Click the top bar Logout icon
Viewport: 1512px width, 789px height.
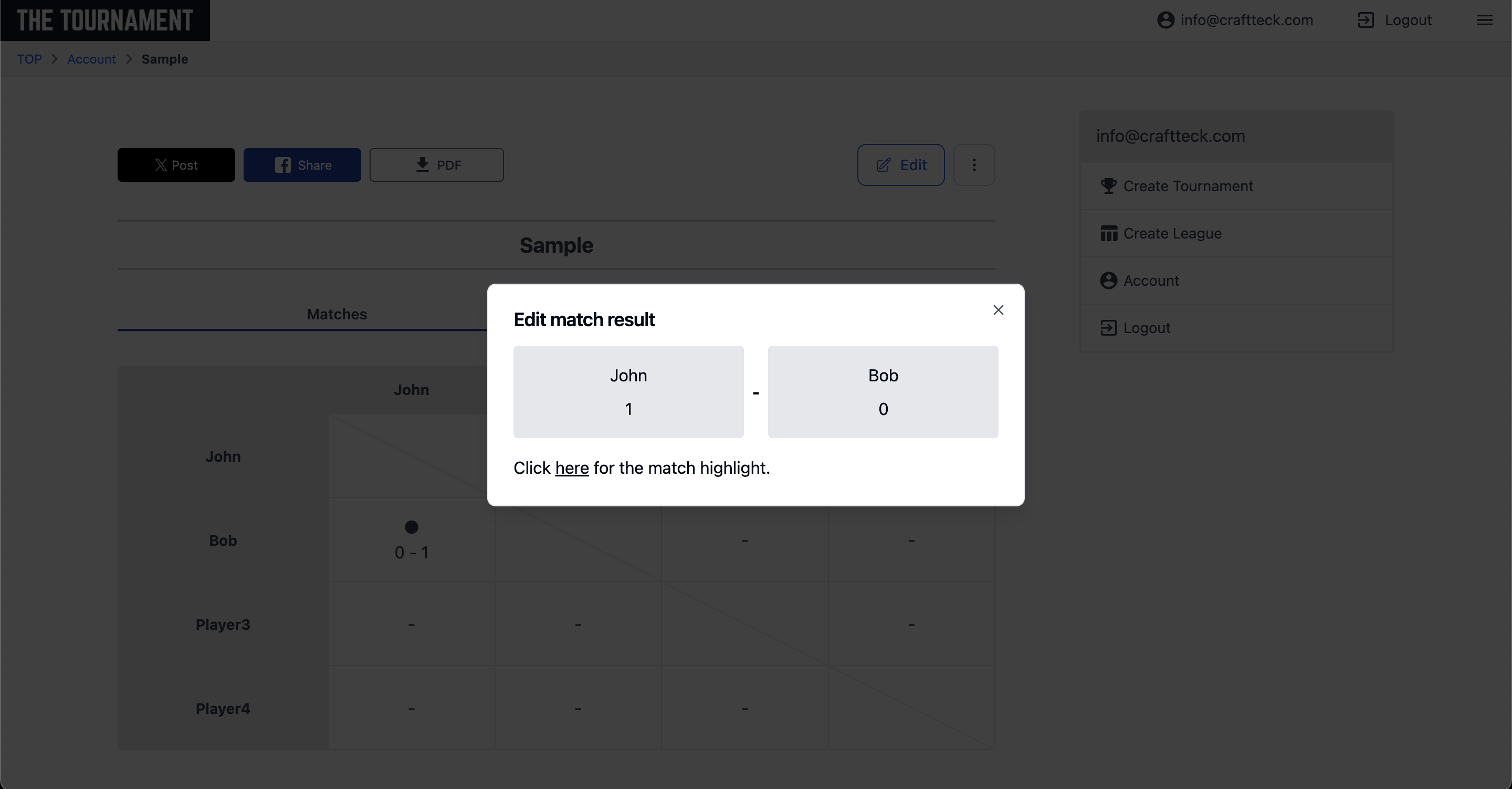(x=1365, y=20)
